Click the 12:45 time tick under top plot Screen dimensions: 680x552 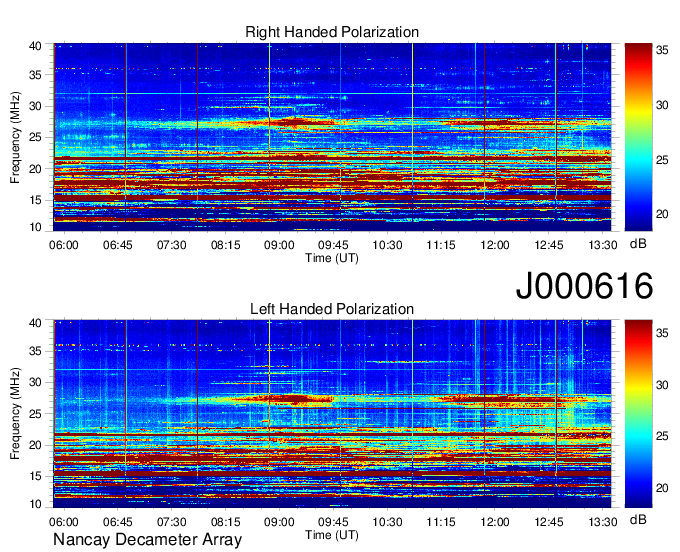tap(549, 245)
